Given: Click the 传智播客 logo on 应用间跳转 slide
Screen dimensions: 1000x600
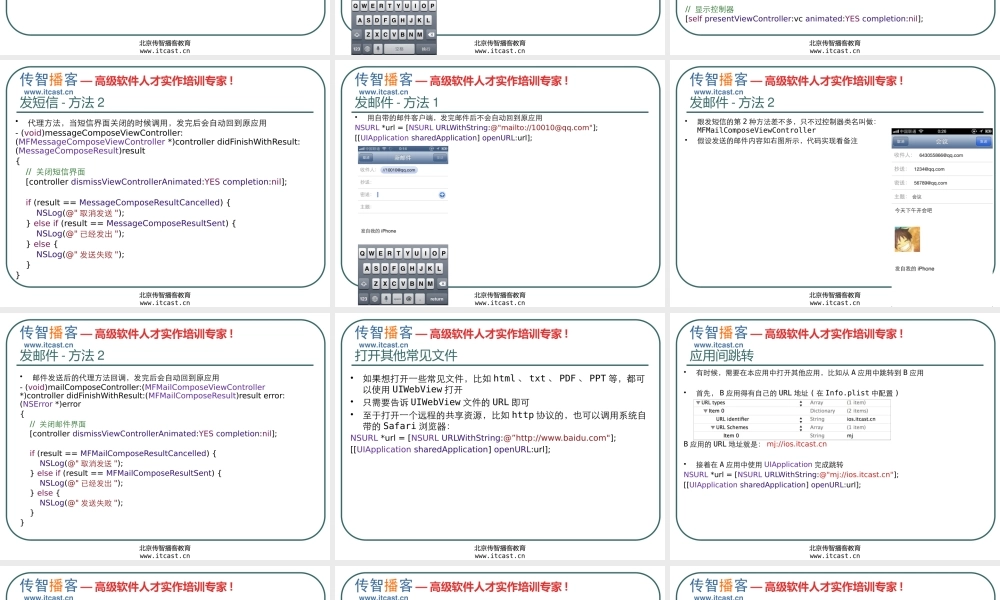Looking at the screenshot, I should coord(718,333).
